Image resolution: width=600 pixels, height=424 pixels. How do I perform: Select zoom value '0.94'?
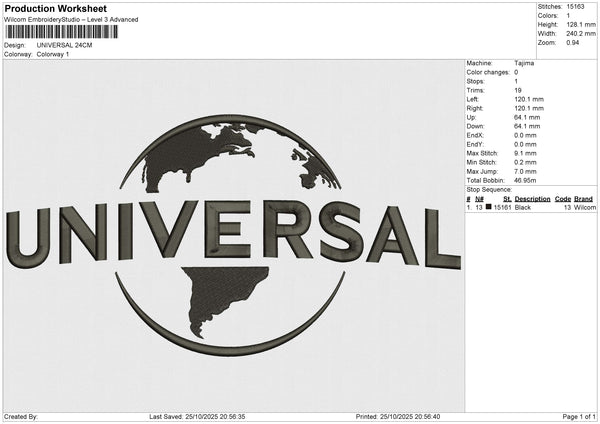573,42
